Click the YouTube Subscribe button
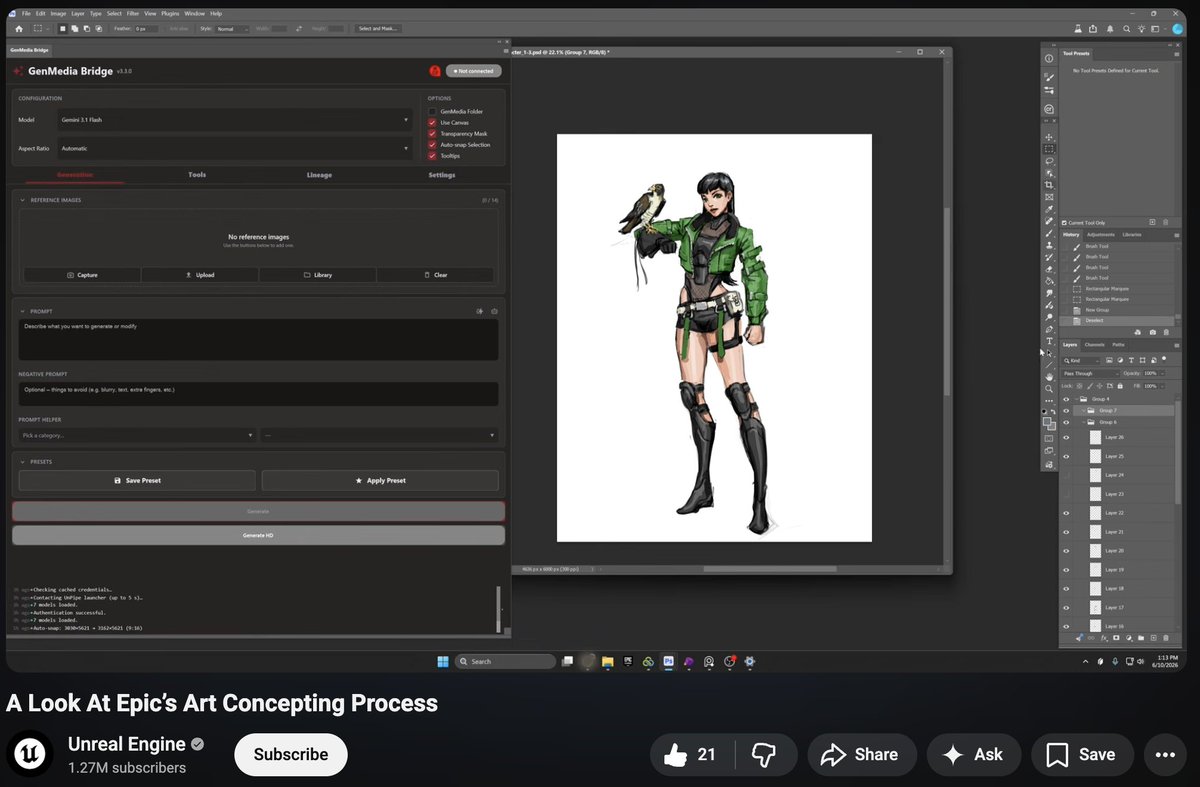Image resolution: width=1200 pixels, height=787 pixels. point(291,755)
